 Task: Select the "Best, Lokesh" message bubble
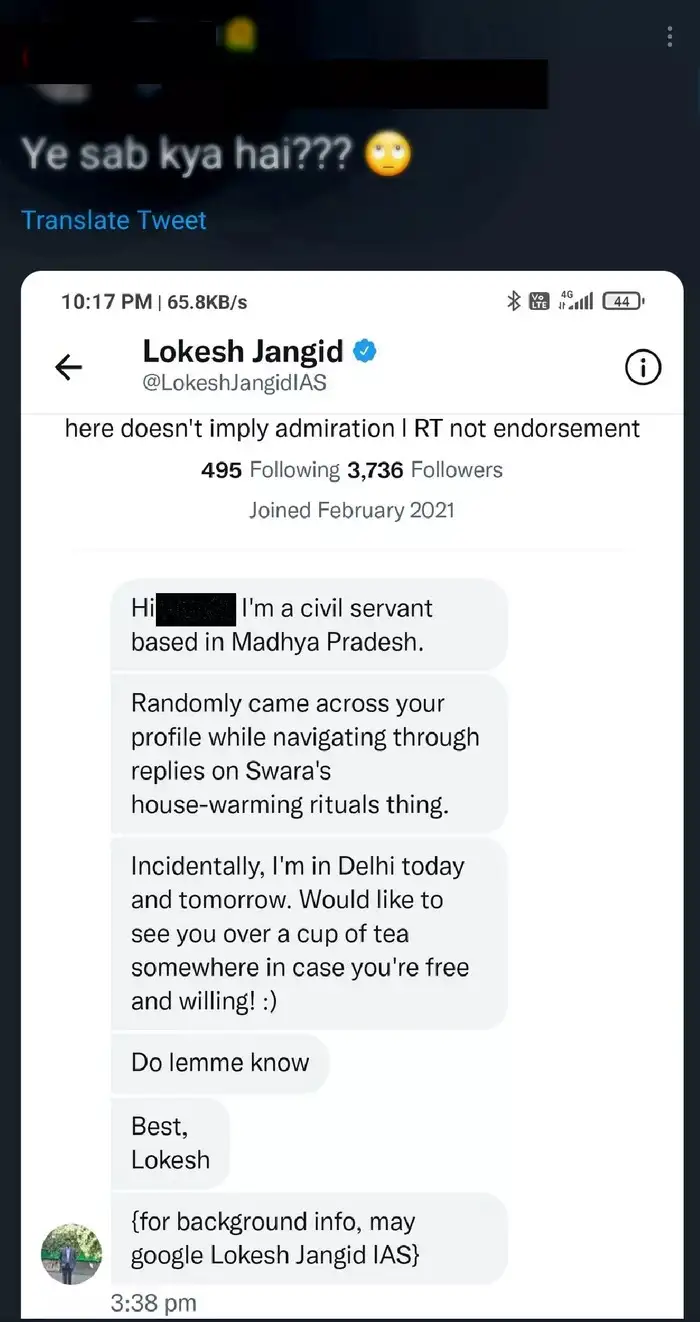coord(170,1143)
